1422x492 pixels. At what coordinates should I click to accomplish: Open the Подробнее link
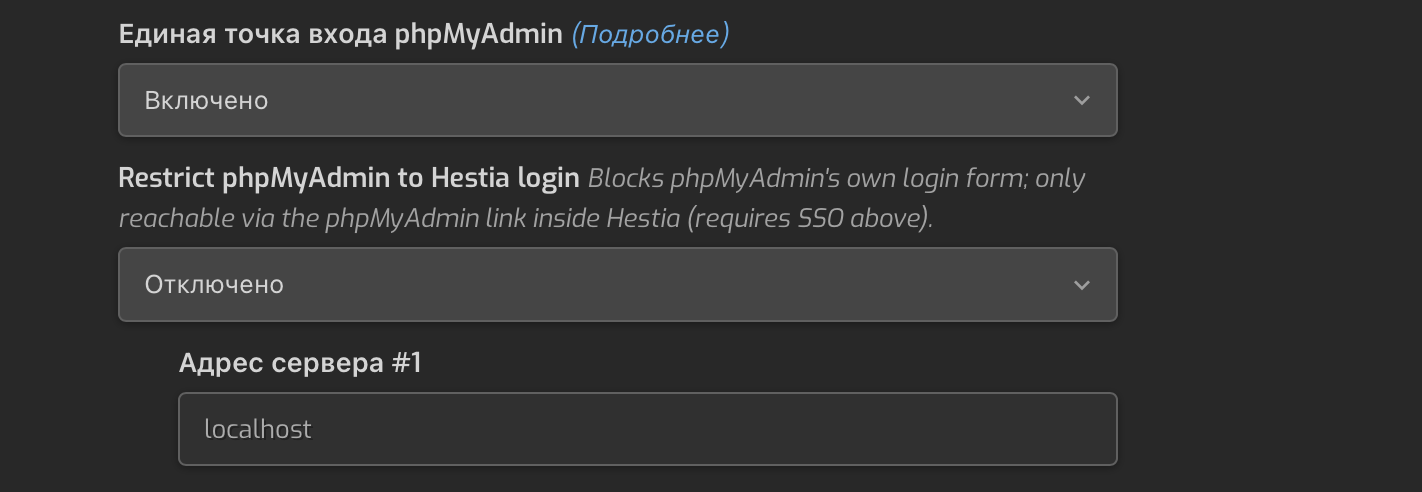point(650,35)
